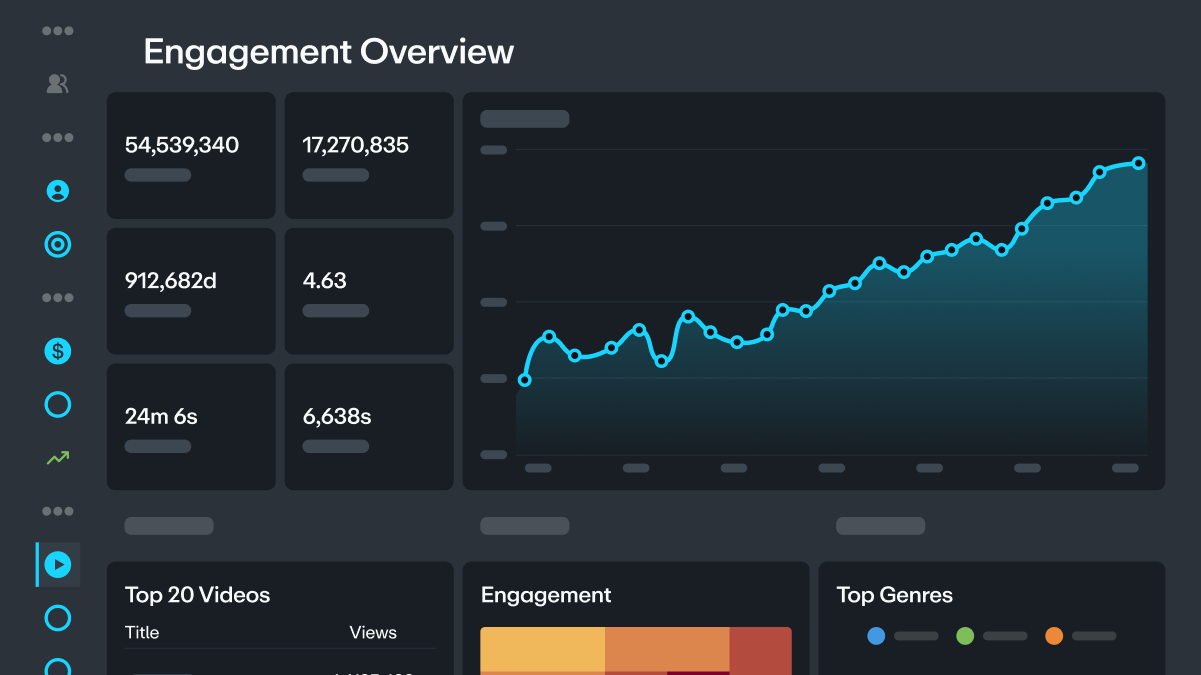Open the dollar revenue sidebar icon
Screen dimensions: 1201x675
point(58,351)
